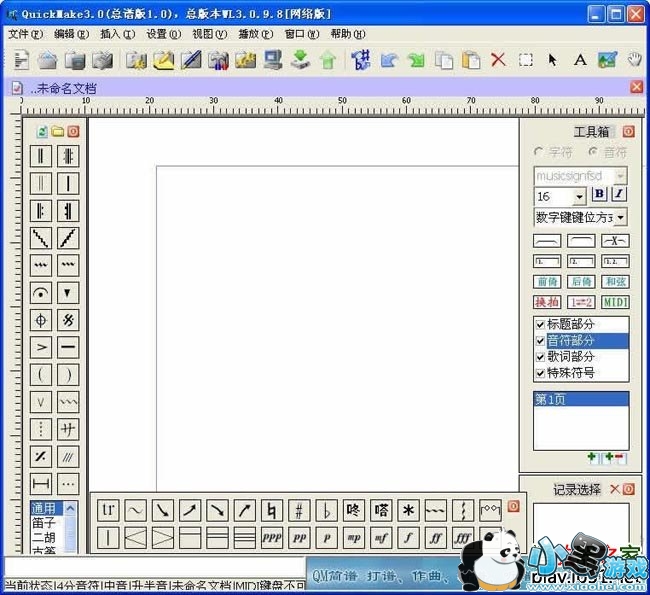
Task: Click the 后倚 button
Action: (x=581, y=282)
